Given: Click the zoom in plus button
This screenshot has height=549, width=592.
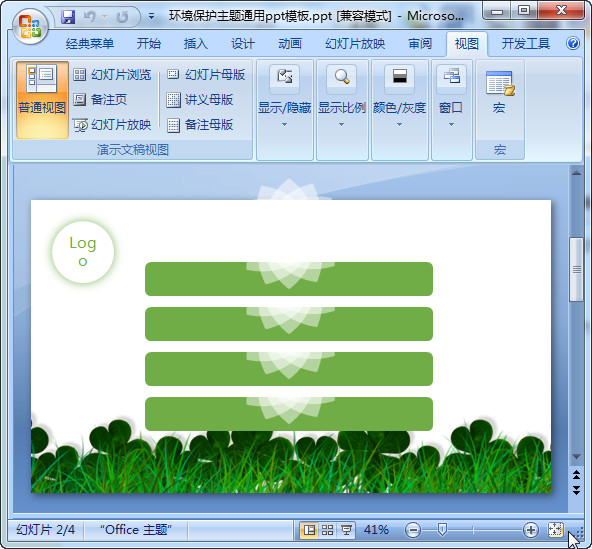Looking at the screenshot, I should (x=530, y=530).
